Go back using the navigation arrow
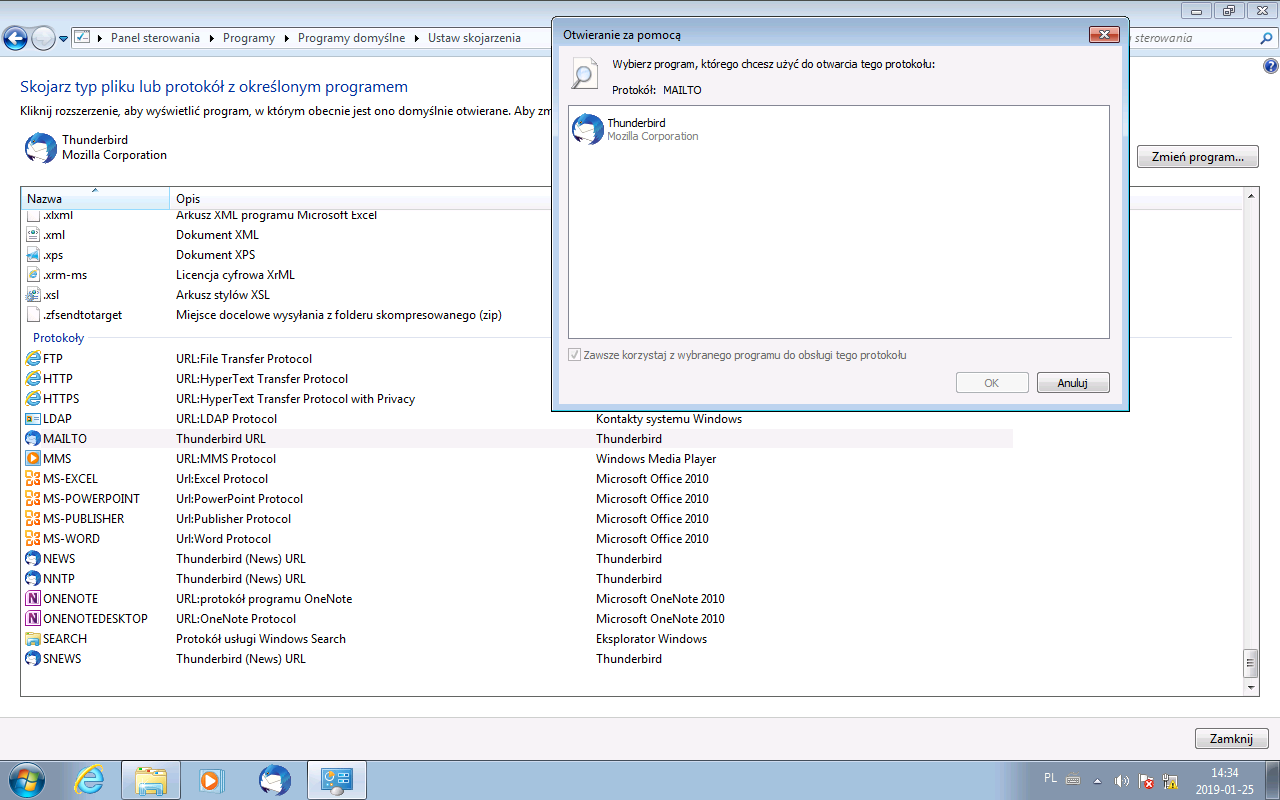1280x800 pixels. pyautogui.click(x=15, y=39)
